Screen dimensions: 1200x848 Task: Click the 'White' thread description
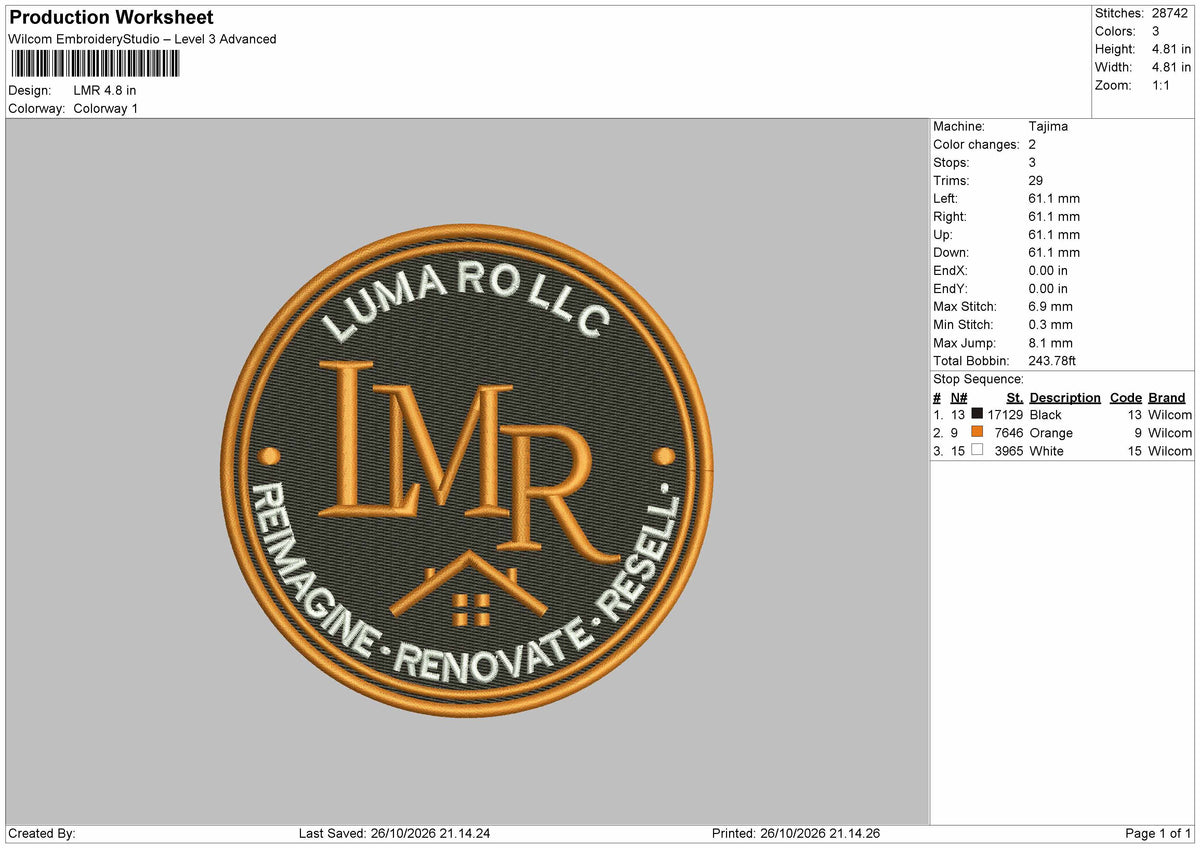point(1046,451)
